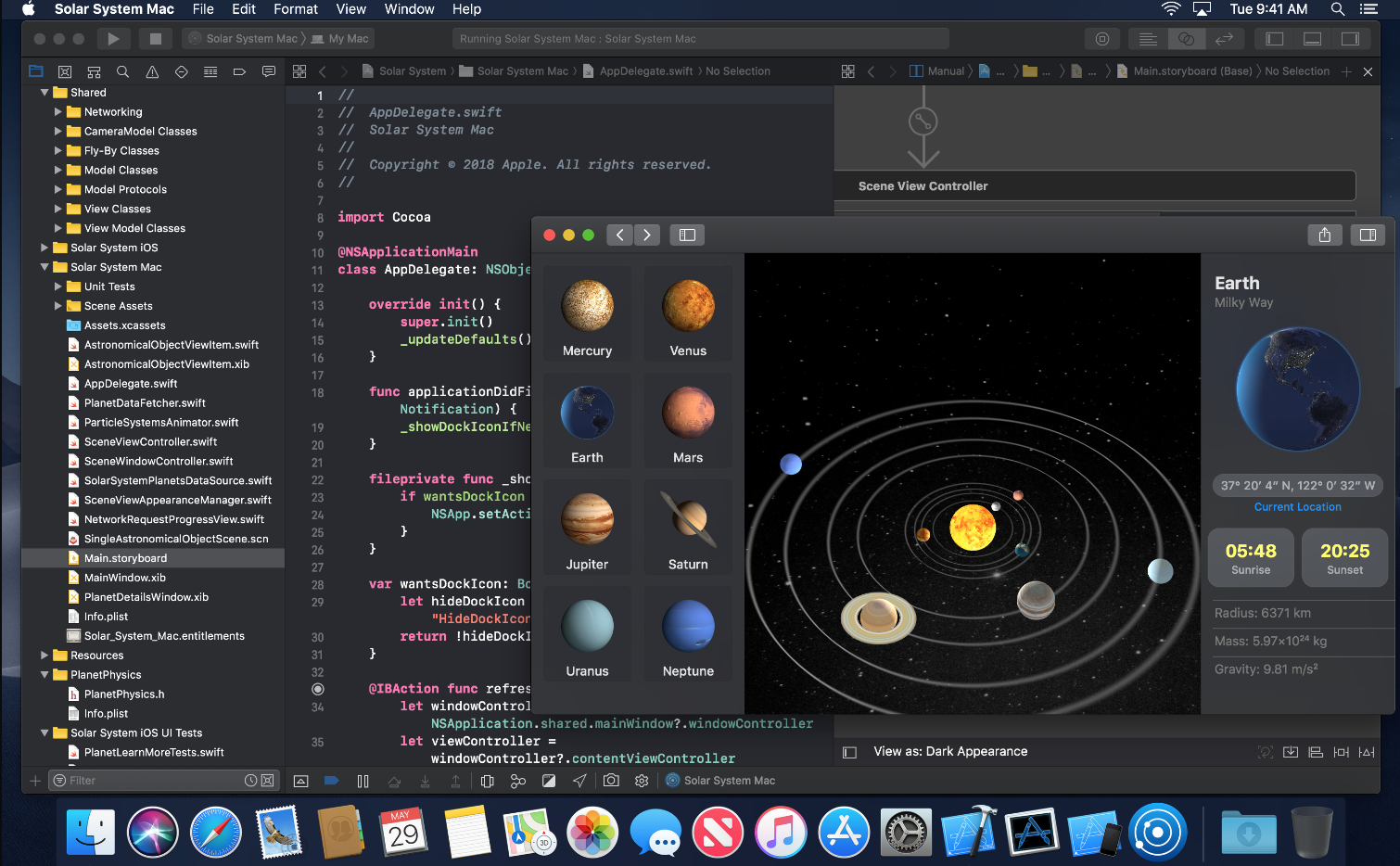The width and height of the screenshot is (1400, 866).
Task: Pause program execution in the debug bar
Action: click(363, 781)
